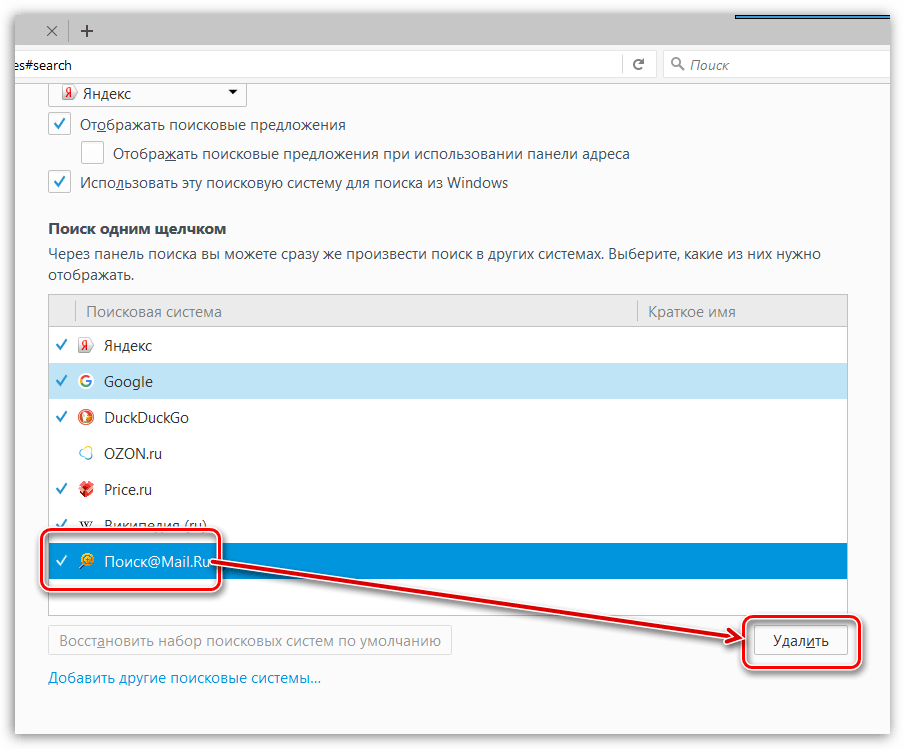Uncheck the Price.ru row checkmark
This screenshot has width=905, height=749.
(61, 489)
